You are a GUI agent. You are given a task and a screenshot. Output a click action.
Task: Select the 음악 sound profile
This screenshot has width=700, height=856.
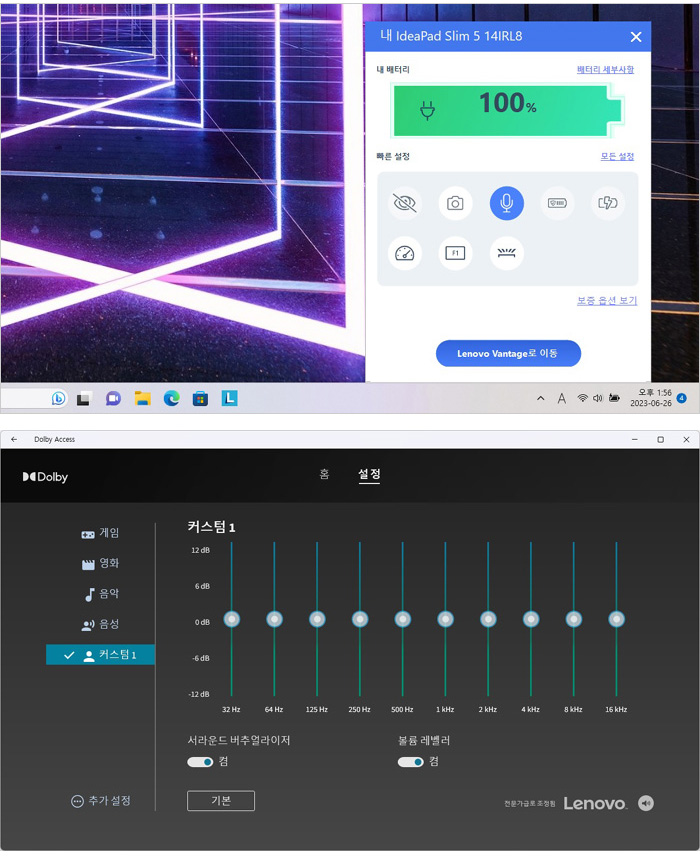100,594
